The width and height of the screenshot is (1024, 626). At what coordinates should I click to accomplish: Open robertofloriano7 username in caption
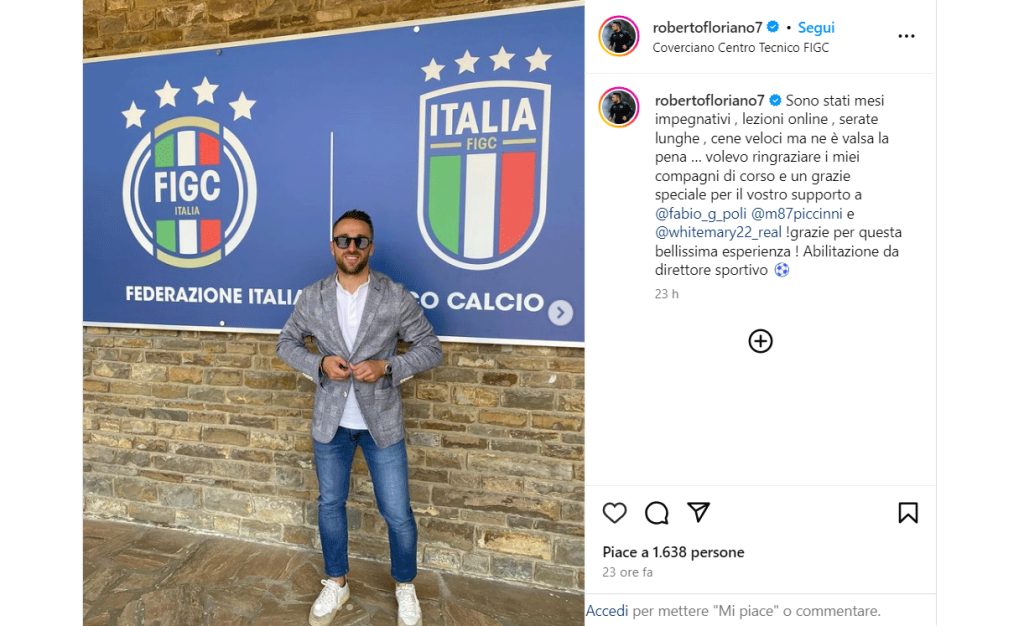[709, 101]
